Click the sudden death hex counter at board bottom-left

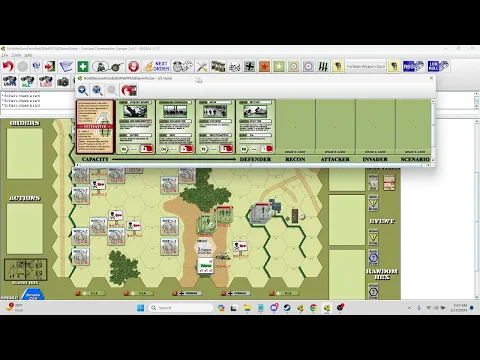(x=33, y=295)
